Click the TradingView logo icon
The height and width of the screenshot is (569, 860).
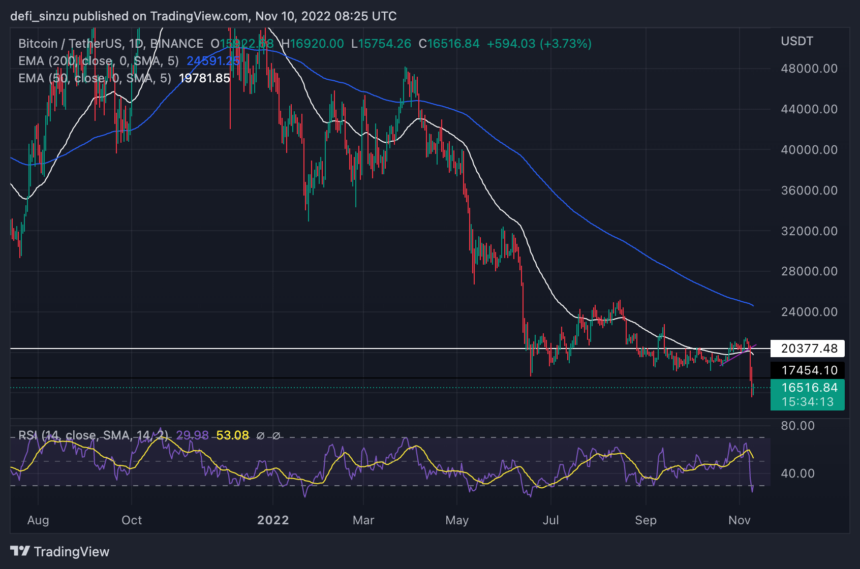point(19,551)
